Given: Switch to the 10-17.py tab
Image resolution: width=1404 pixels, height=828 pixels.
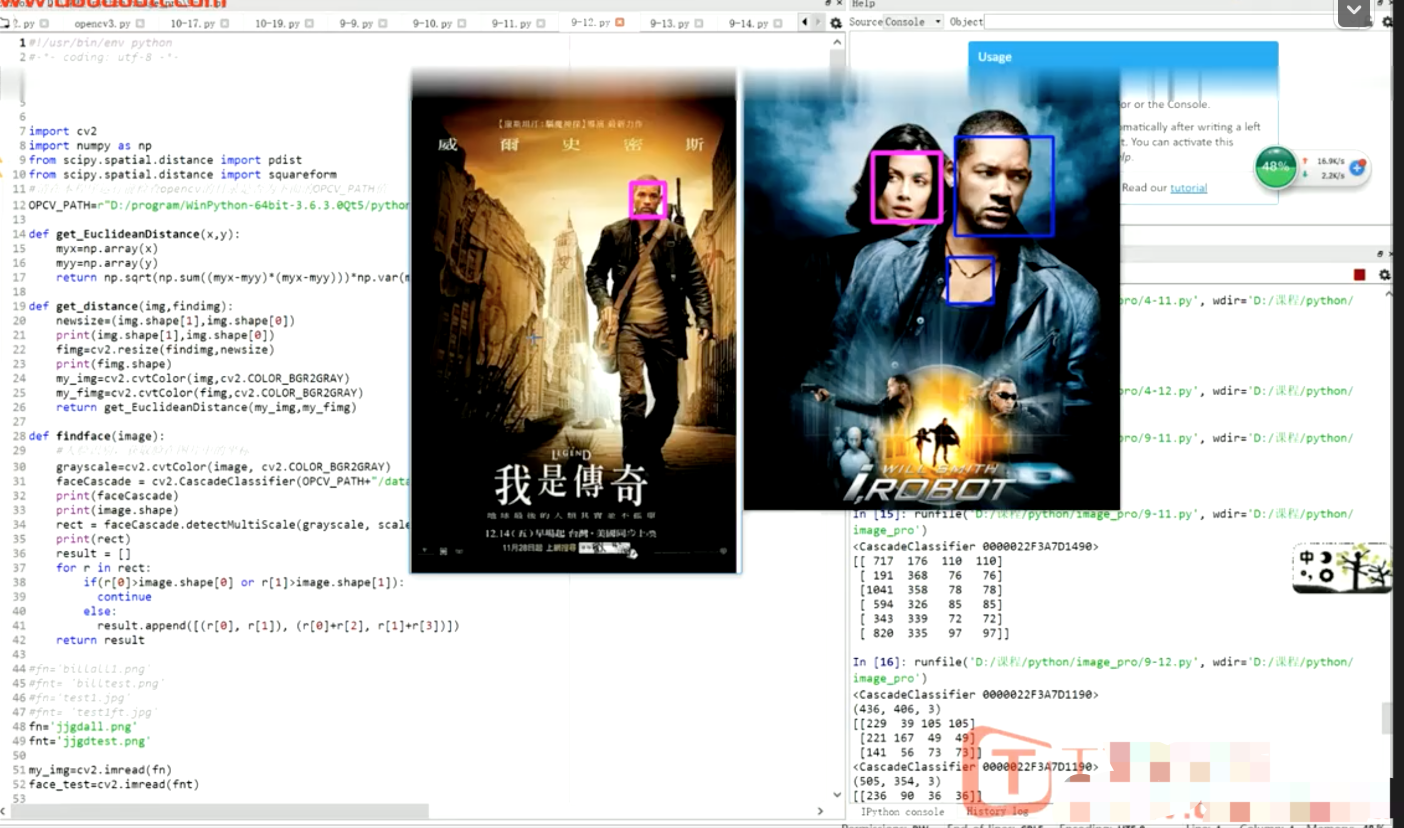Looking at the screenshot, I should [195, 23].
